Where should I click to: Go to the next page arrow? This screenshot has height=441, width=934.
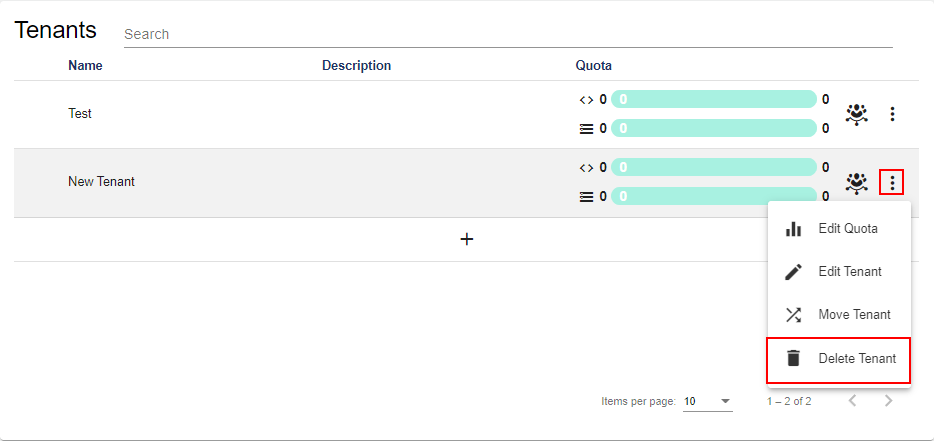point(888,401)
